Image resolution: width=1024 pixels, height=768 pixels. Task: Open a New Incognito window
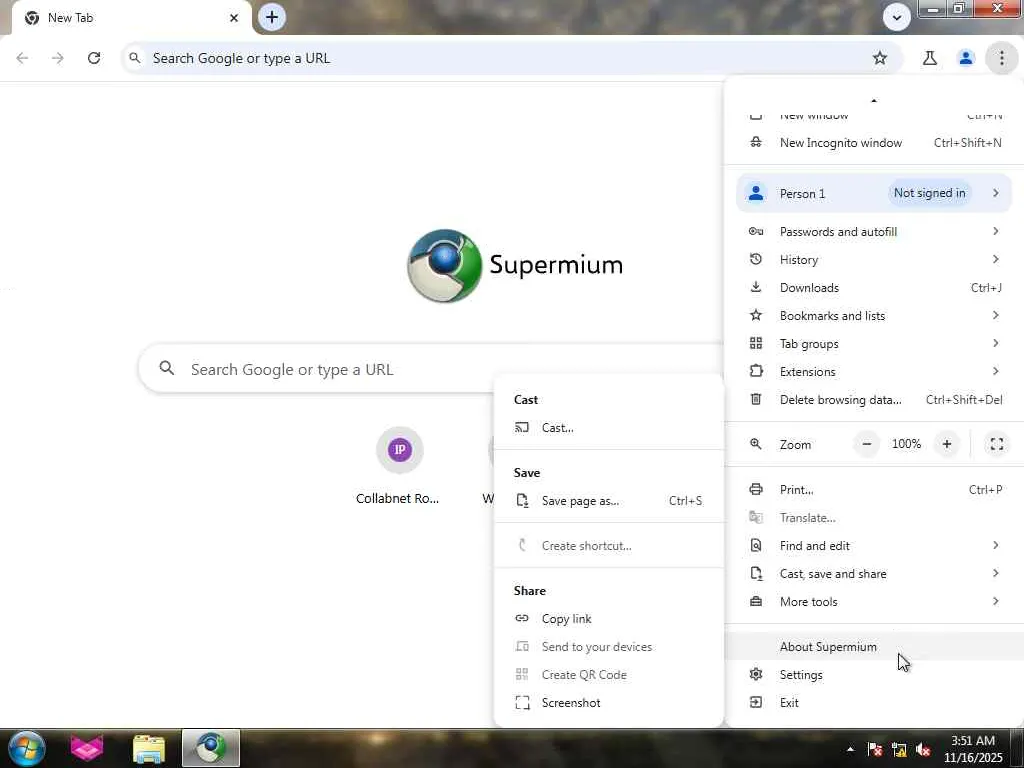click(874, 142)
